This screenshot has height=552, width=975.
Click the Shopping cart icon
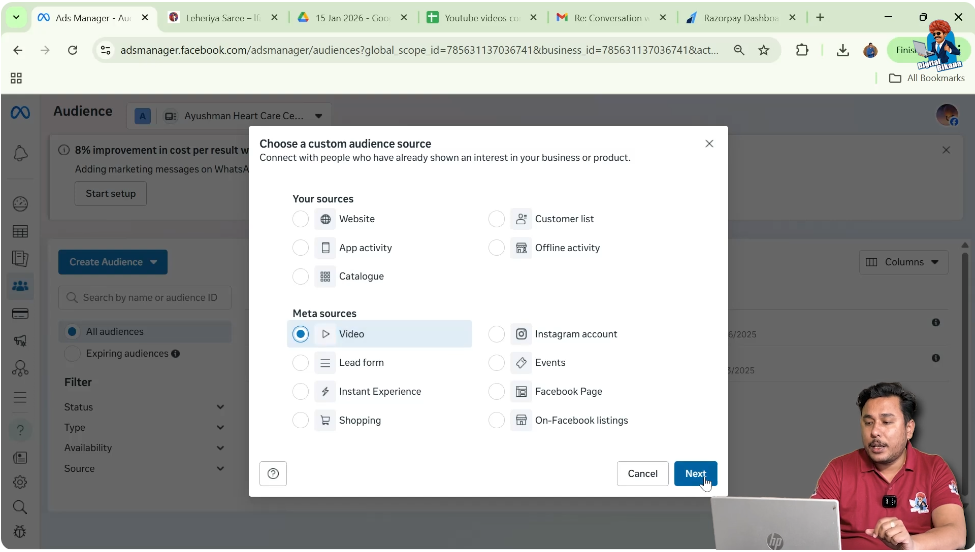(x=325, y=420)
